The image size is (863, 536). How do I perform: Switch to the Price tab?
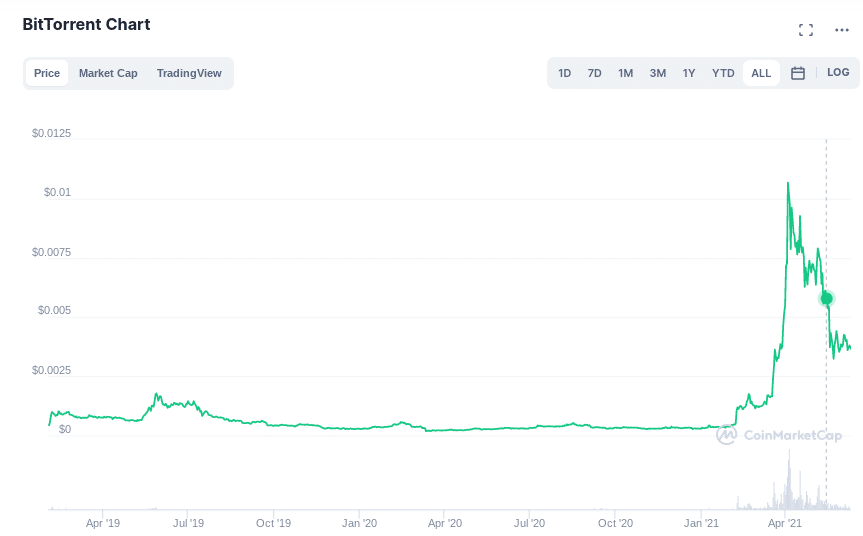[47, 73]
